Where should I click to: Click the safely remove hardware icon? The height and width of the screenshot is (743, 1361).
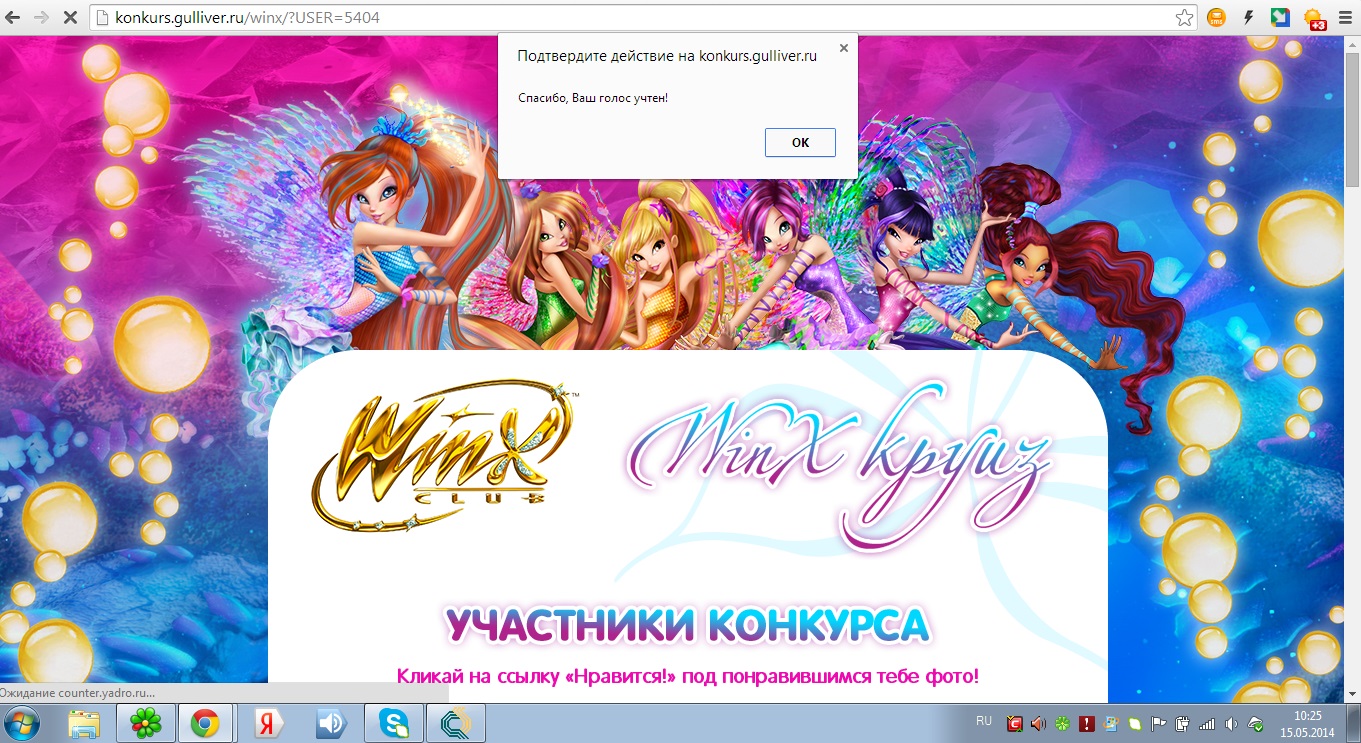(1256, 724)
